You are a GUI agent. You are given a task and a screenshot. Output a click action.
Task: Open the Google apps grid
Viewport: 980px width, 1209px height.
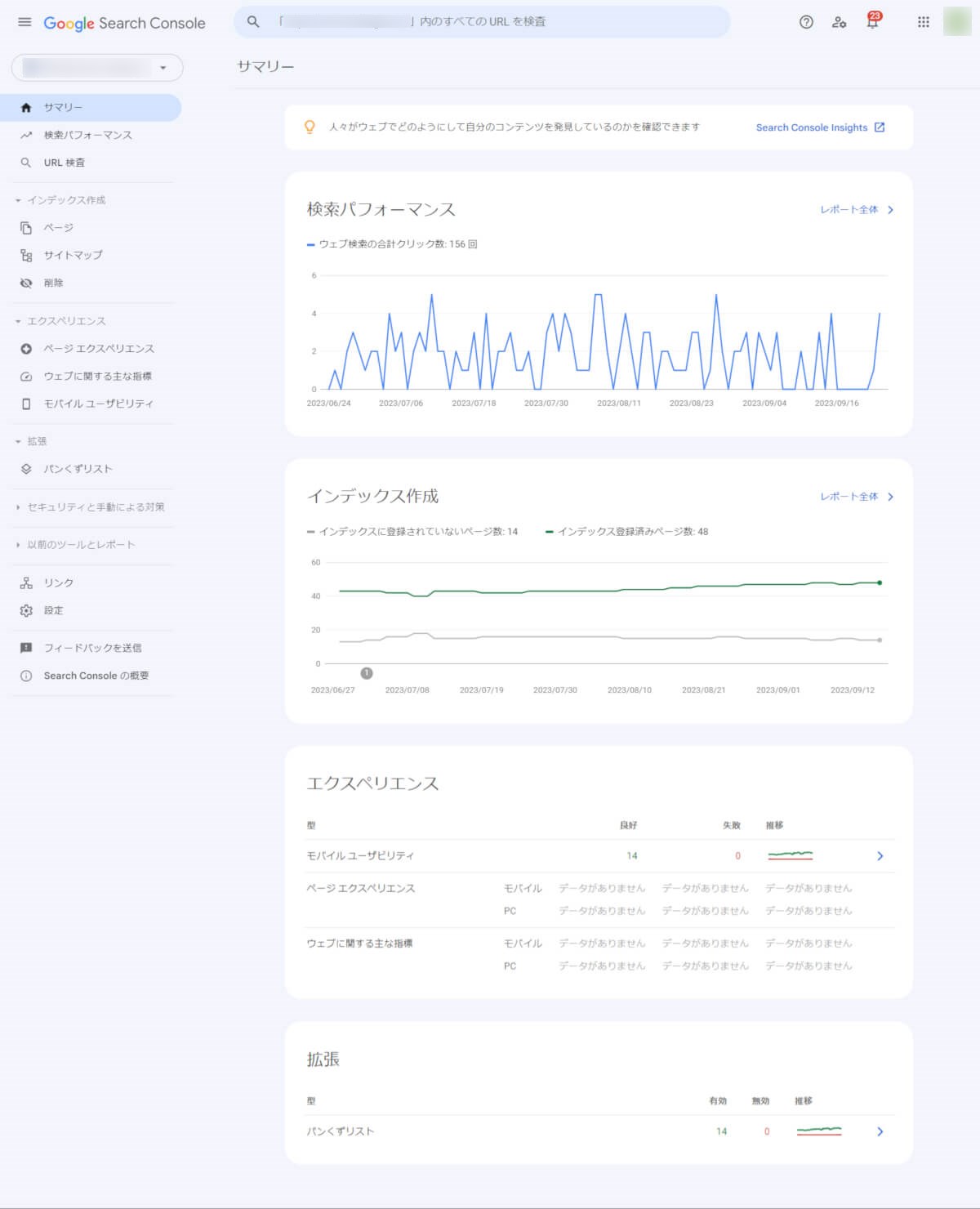click(x=923, y=22)
